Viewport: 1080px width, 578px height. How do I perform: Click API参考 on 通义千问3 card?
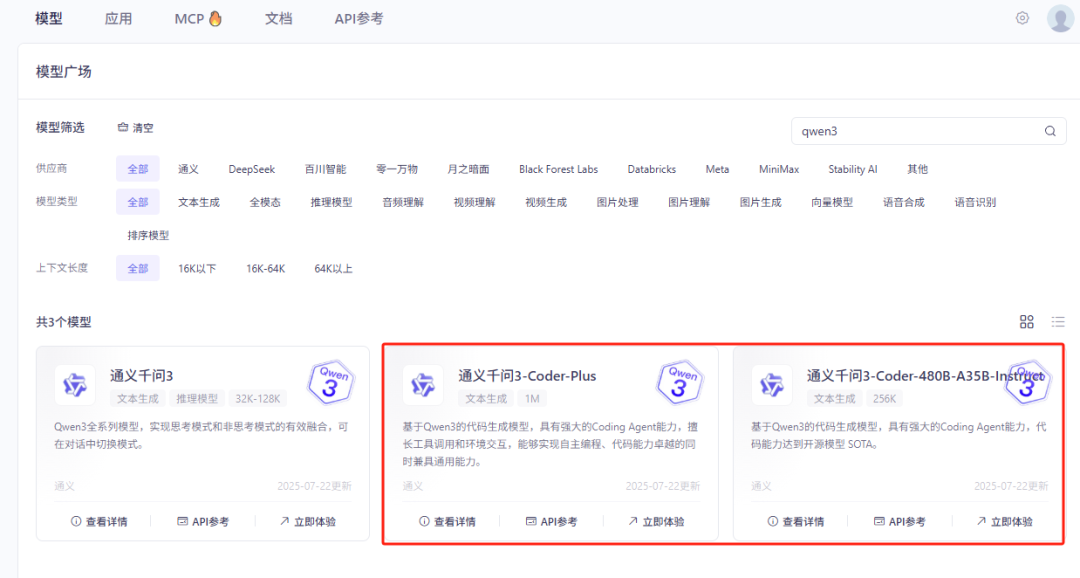203,522
